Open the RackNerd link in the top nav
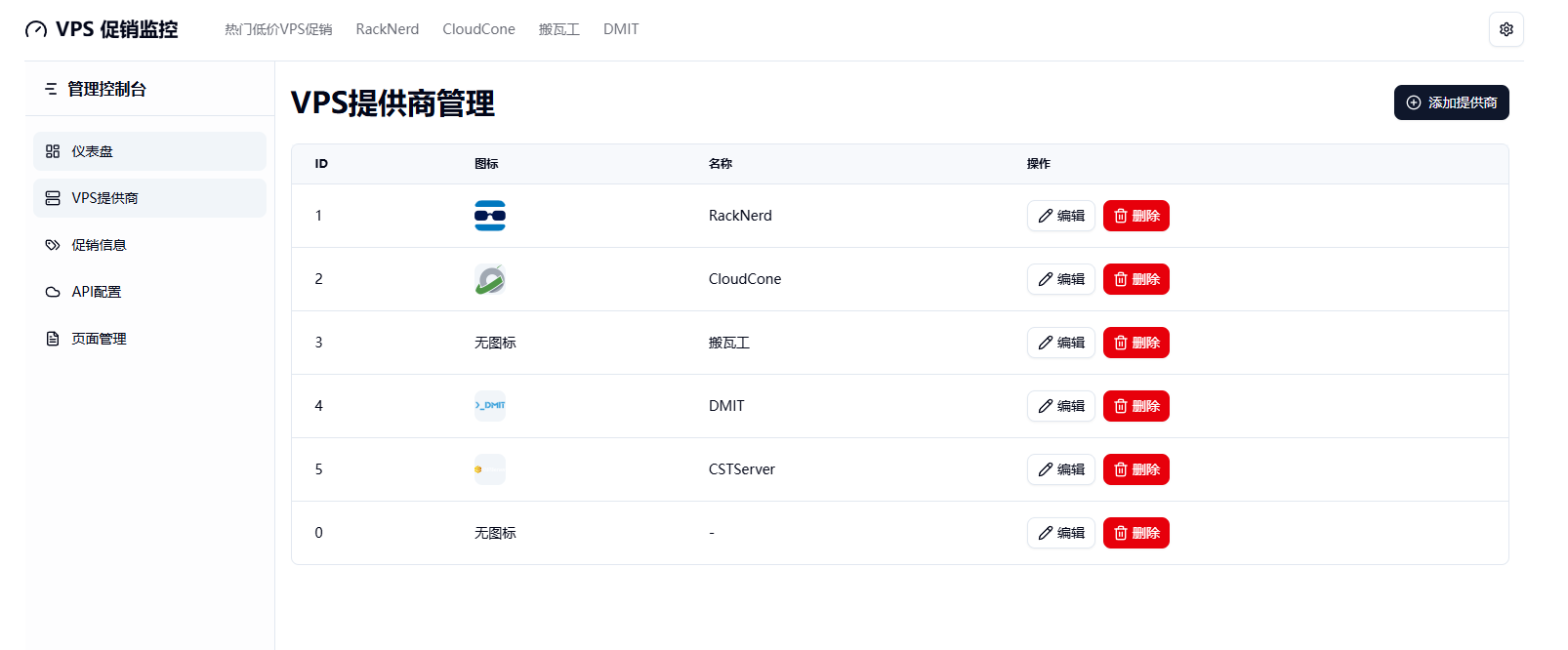The width and height of the screenshot is (1568, 650). tap(388, 29)
